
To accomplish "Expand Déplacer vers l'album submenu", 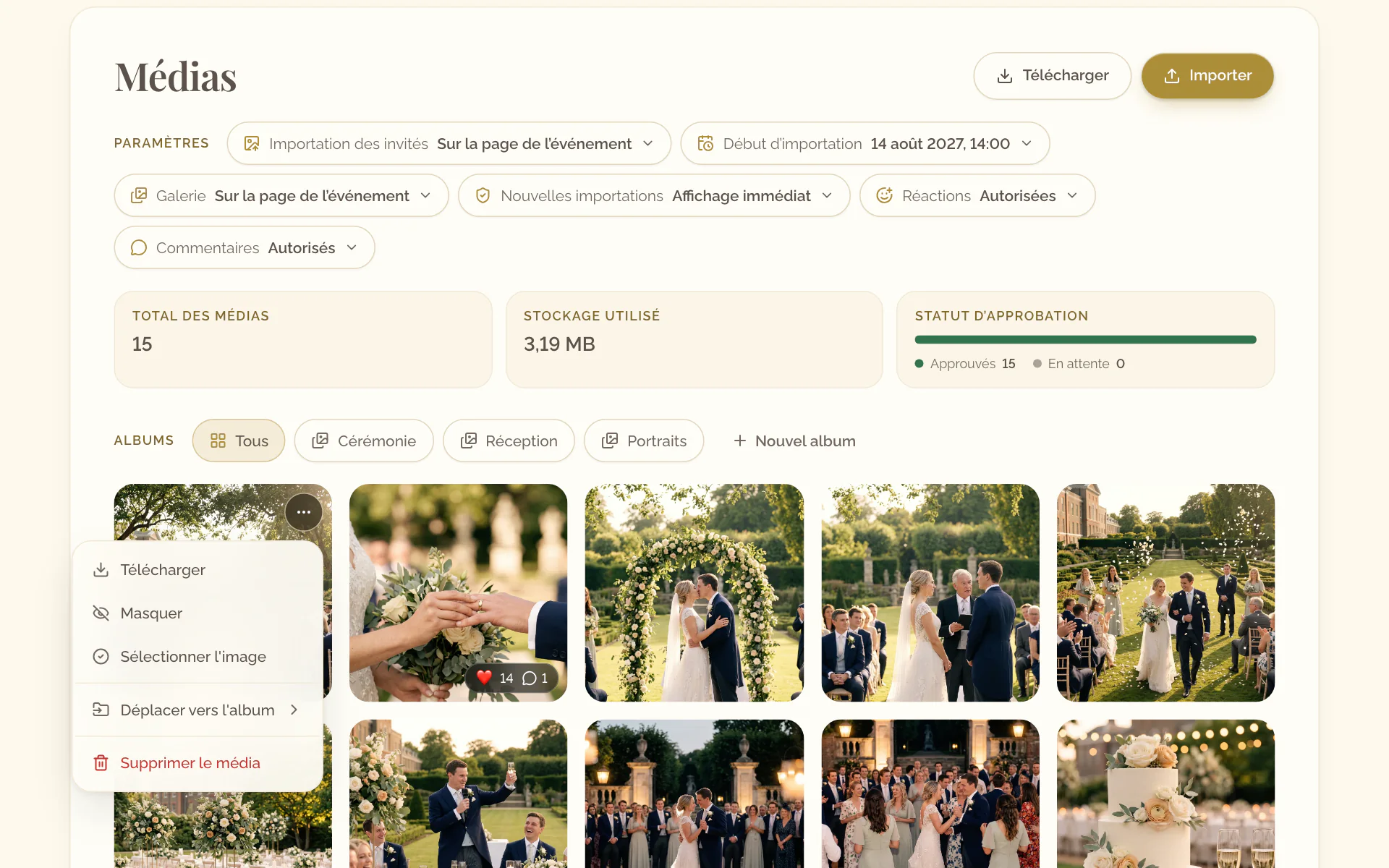I will click(197, 710).
